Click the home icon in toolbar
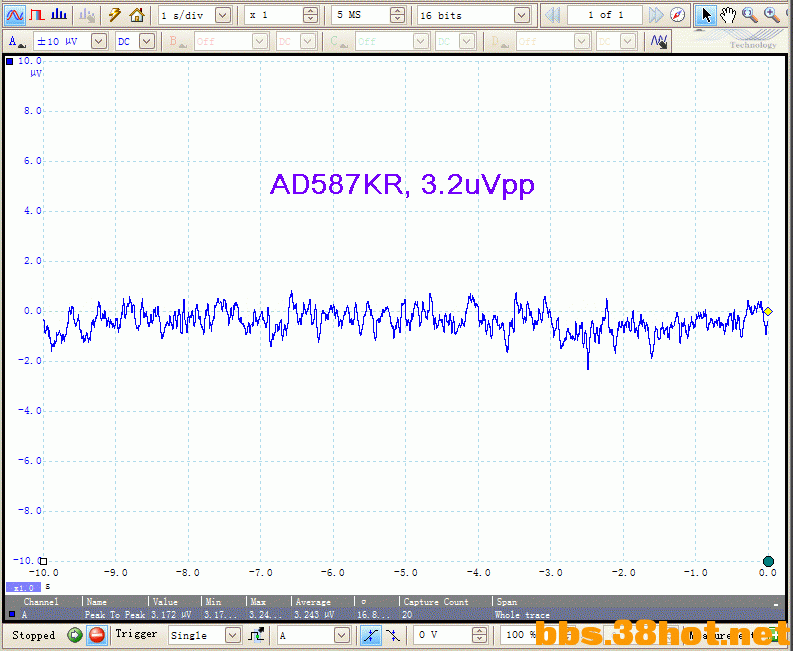Viewport: 793px width, 651px height. click(x=137, y=15)
